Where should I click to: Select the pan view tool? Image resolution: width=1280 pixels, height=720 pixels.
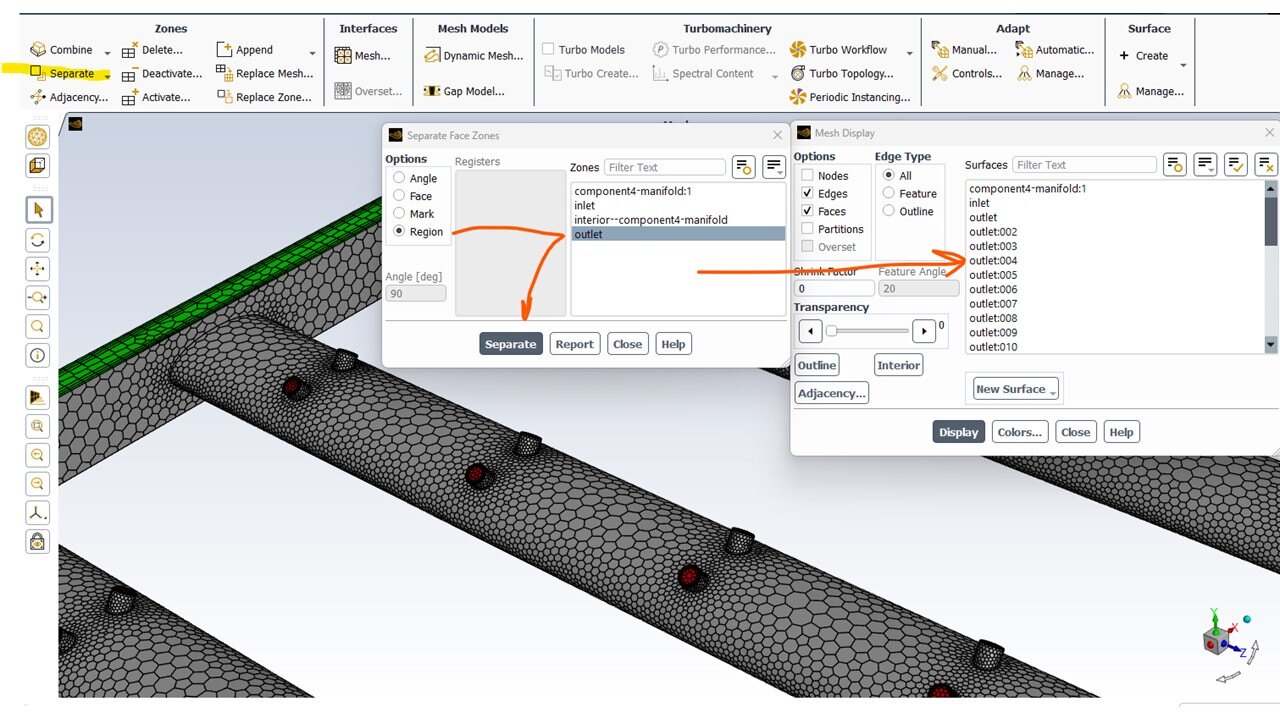coord(37,268)
